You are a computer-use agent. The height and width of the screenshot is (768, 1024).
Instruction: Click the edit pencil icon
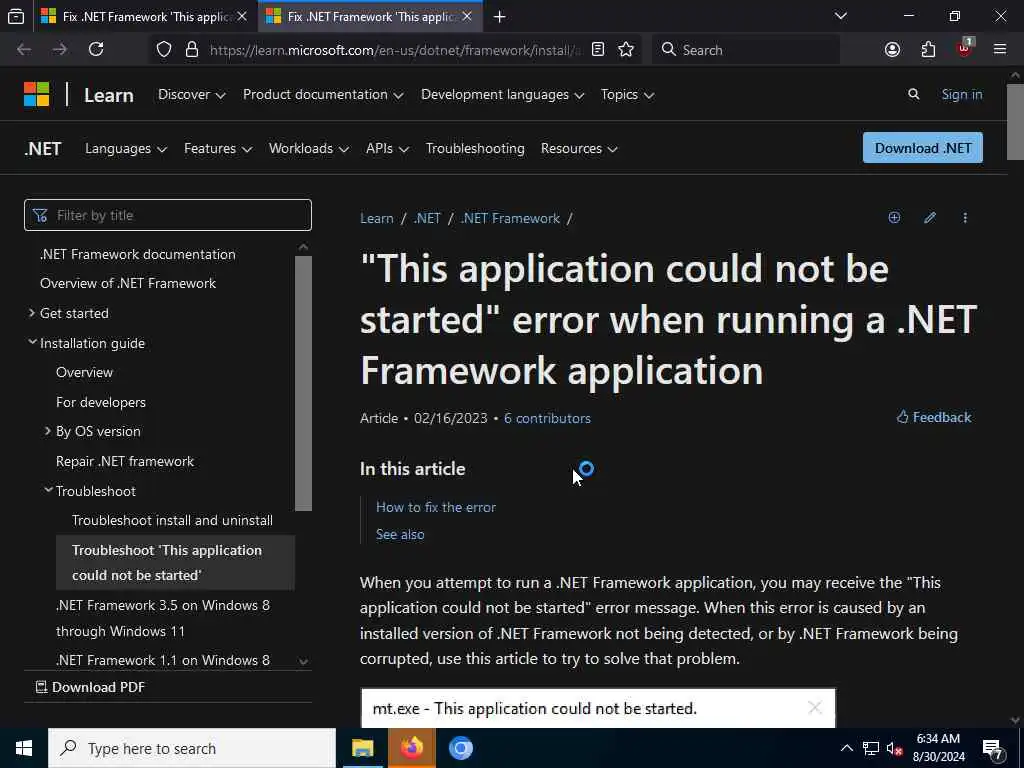tap(930, 217)
